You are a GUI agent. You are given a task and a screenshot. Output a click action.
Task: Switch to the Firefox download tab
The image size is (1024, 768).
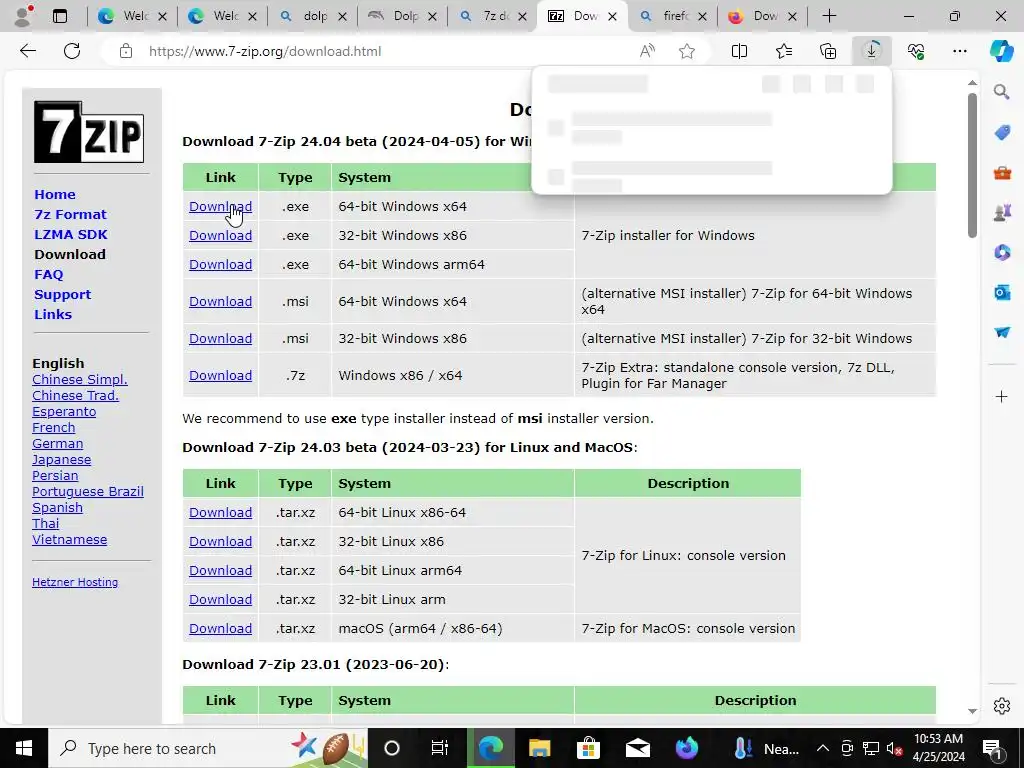[x=762, y=16]
